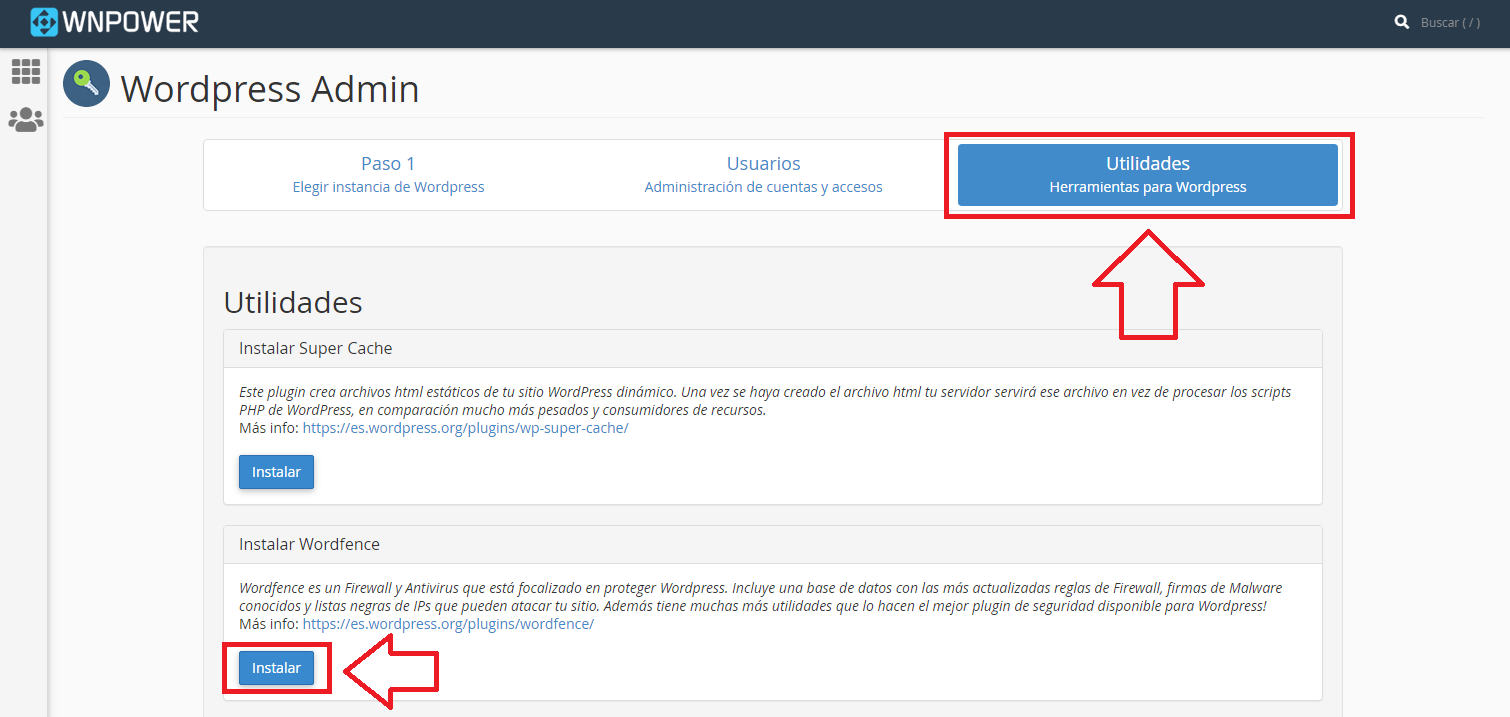Select the Utilidades tab
Screen dimensions: 1510x717
coord(1148,175)
